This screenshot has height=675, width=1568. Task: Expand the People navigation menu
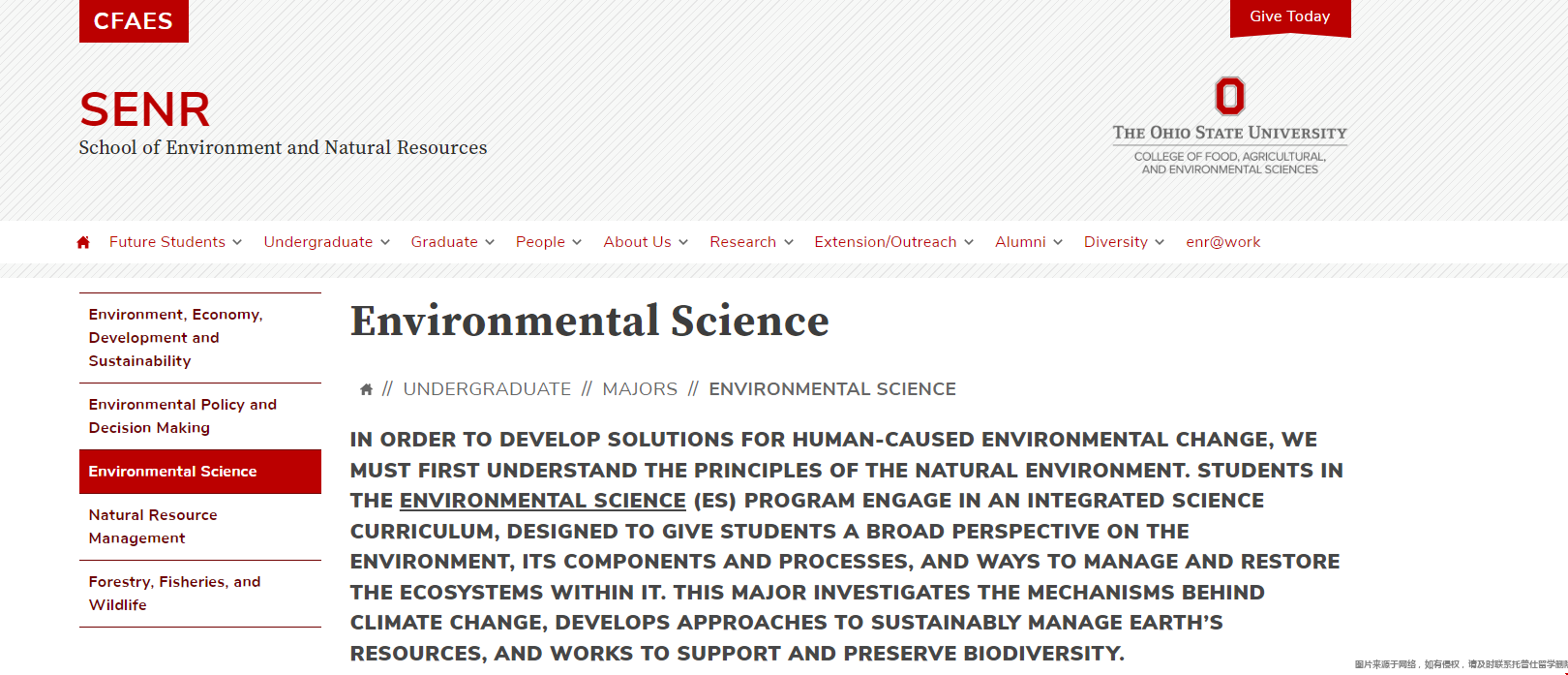coord(549,242)
